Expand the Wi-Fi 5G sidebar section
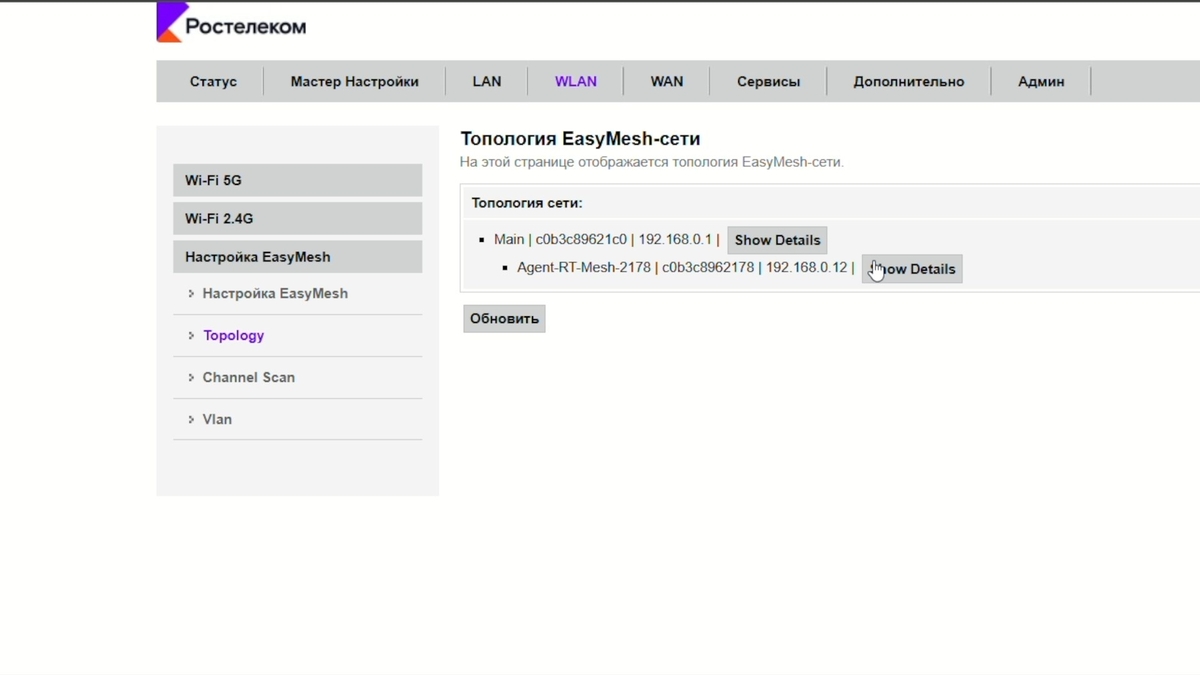 click(x=297, y=181)
